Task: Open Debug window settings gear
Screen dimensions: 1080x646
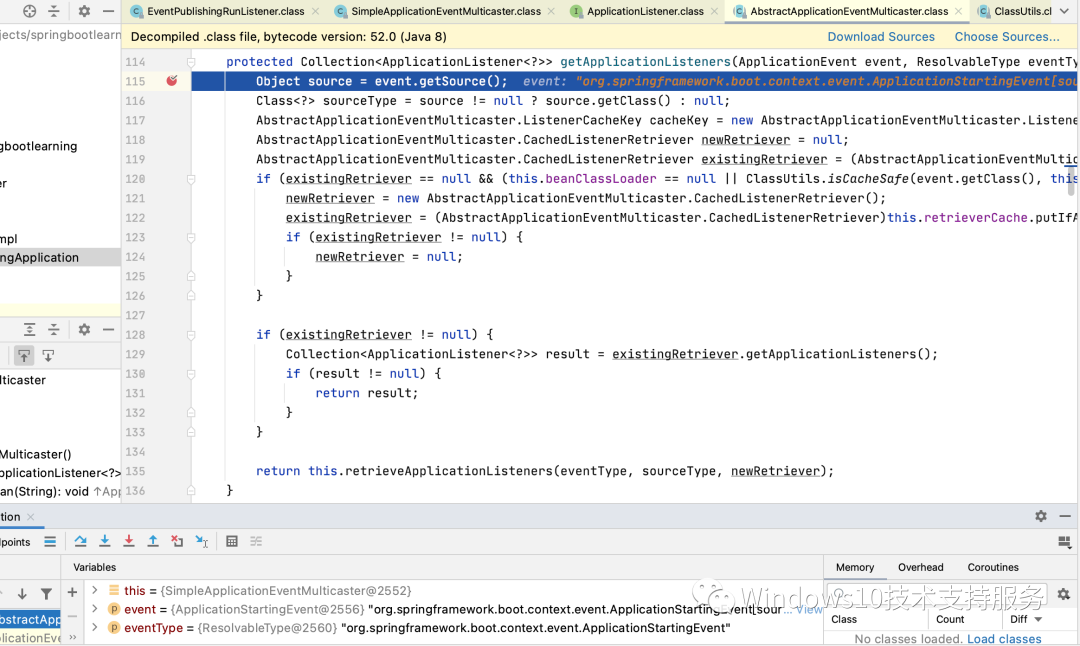Action: point(1041,516)
